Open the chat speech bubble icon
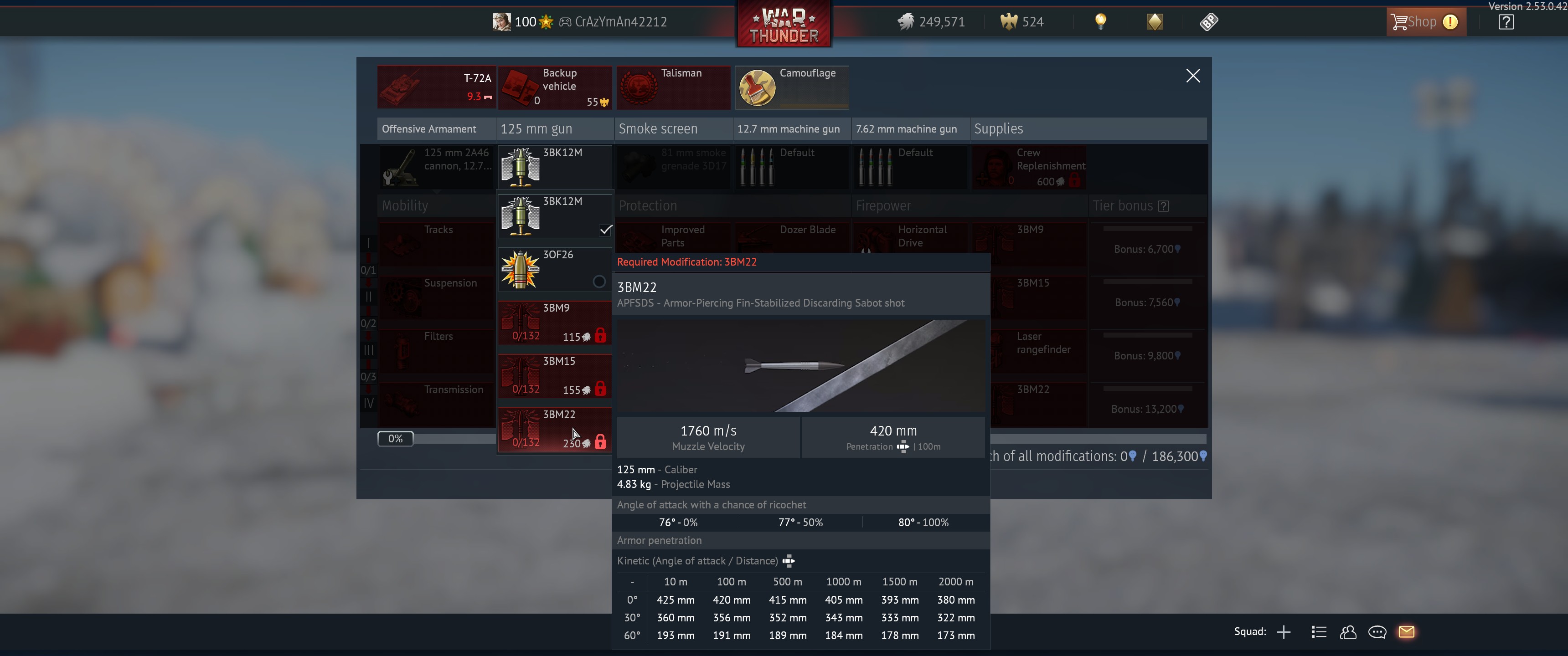1568x656 pixels. click(1377, 632)
